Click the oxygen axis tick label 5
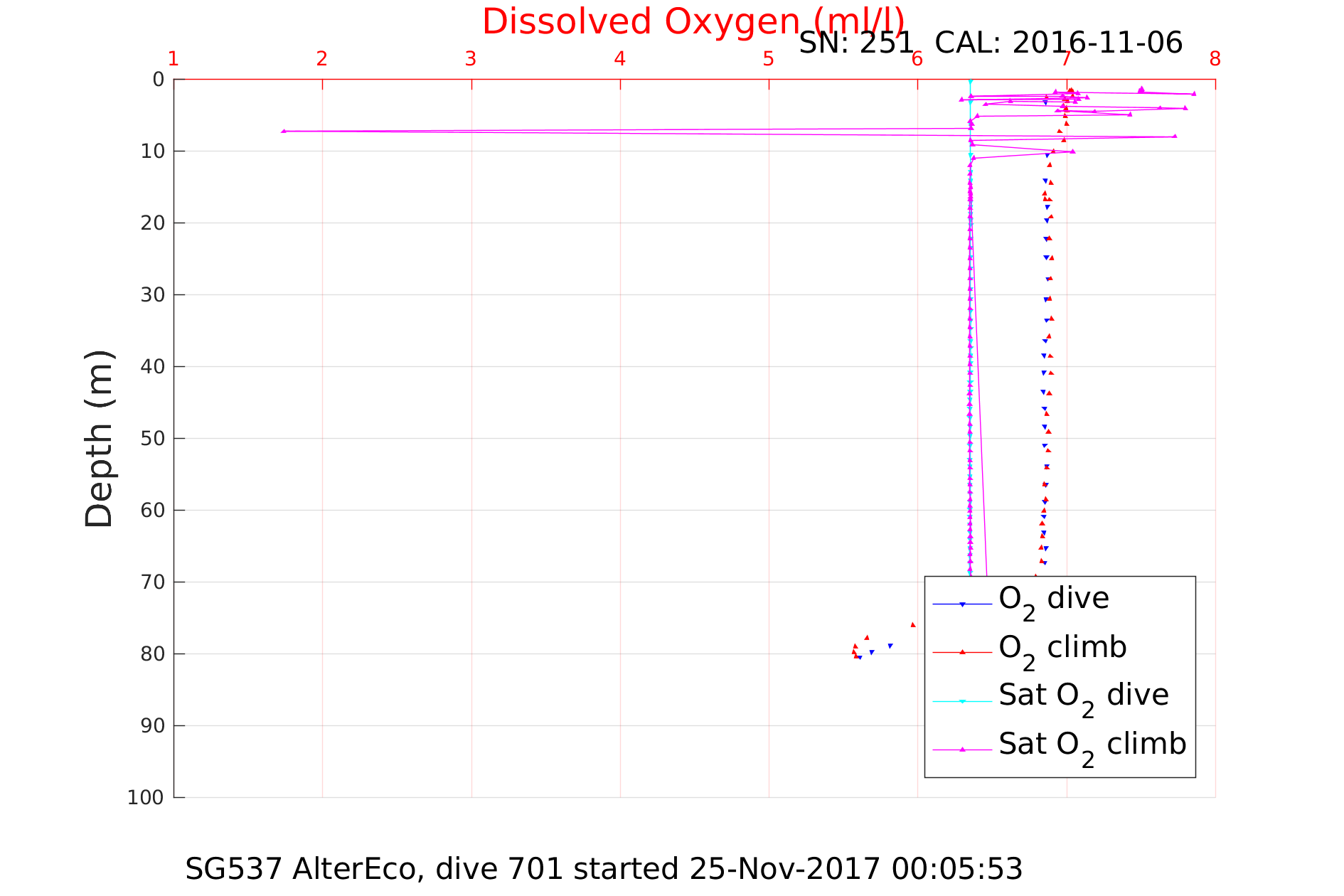Image resolution: width=1344 pixels, height=896 pixels. [x=769, y=59]
